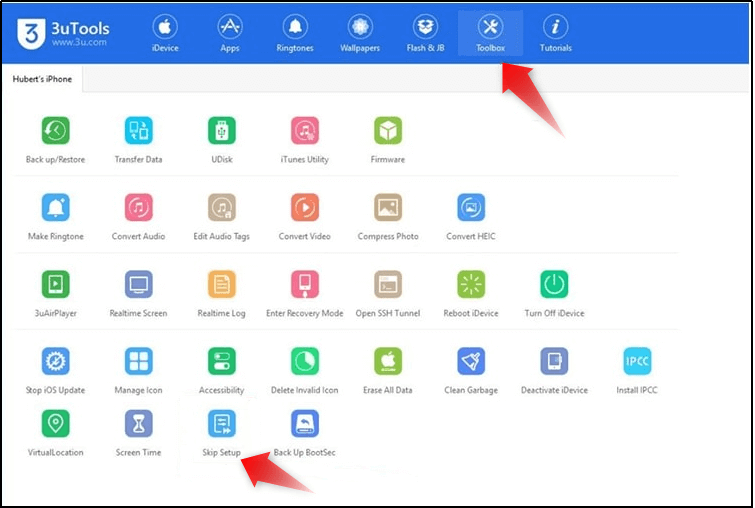Open the Make Ringtone tool

pyautogui.click(x=55, y=208)
